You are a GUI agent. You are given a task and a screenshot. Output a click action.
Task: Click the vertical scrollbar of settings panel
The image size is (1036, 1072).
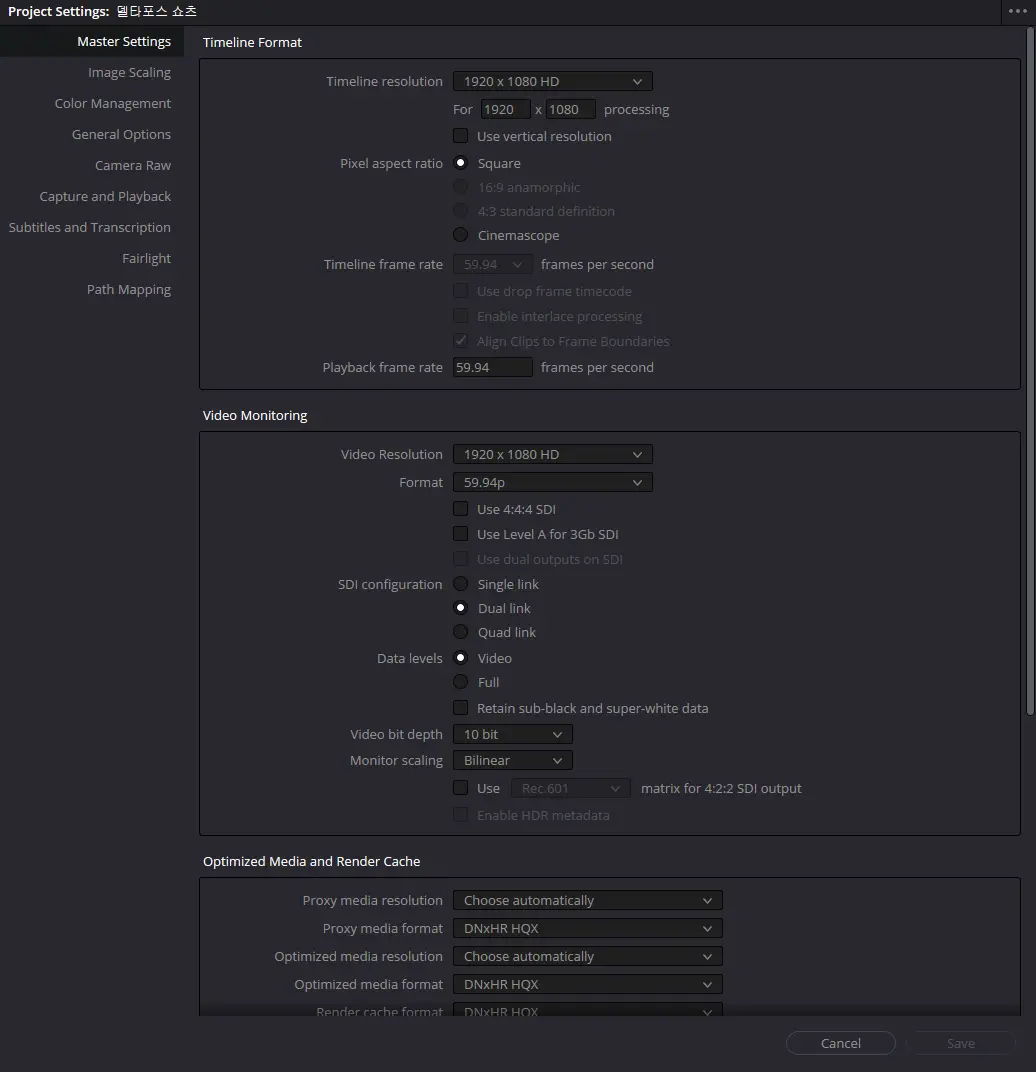pyautogui.click(x=1030, y=371)
